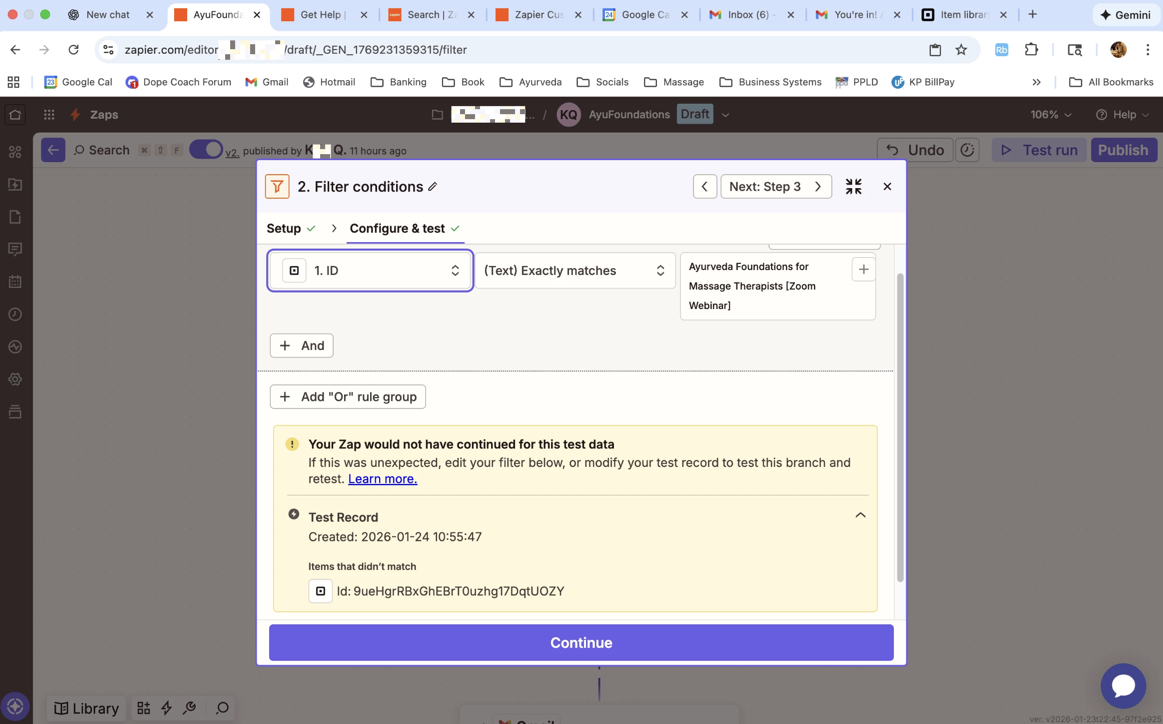This screenshot has height=724, width=1163.
Task: Click the back arrow button in editor toolbar
Action: click(53, 150)
